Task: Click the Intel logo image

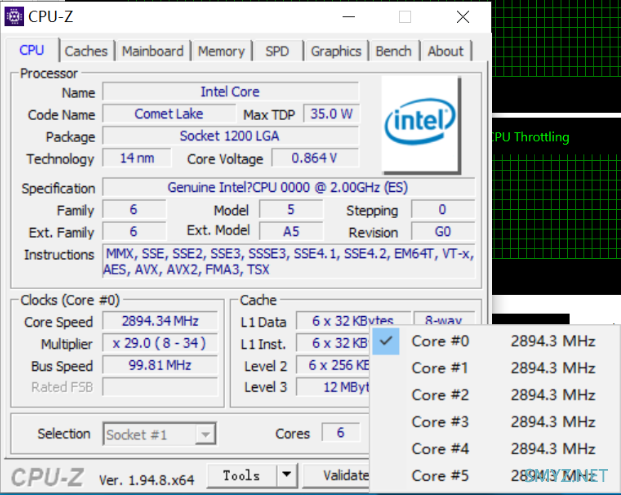Action: click(x=421, y=124)
